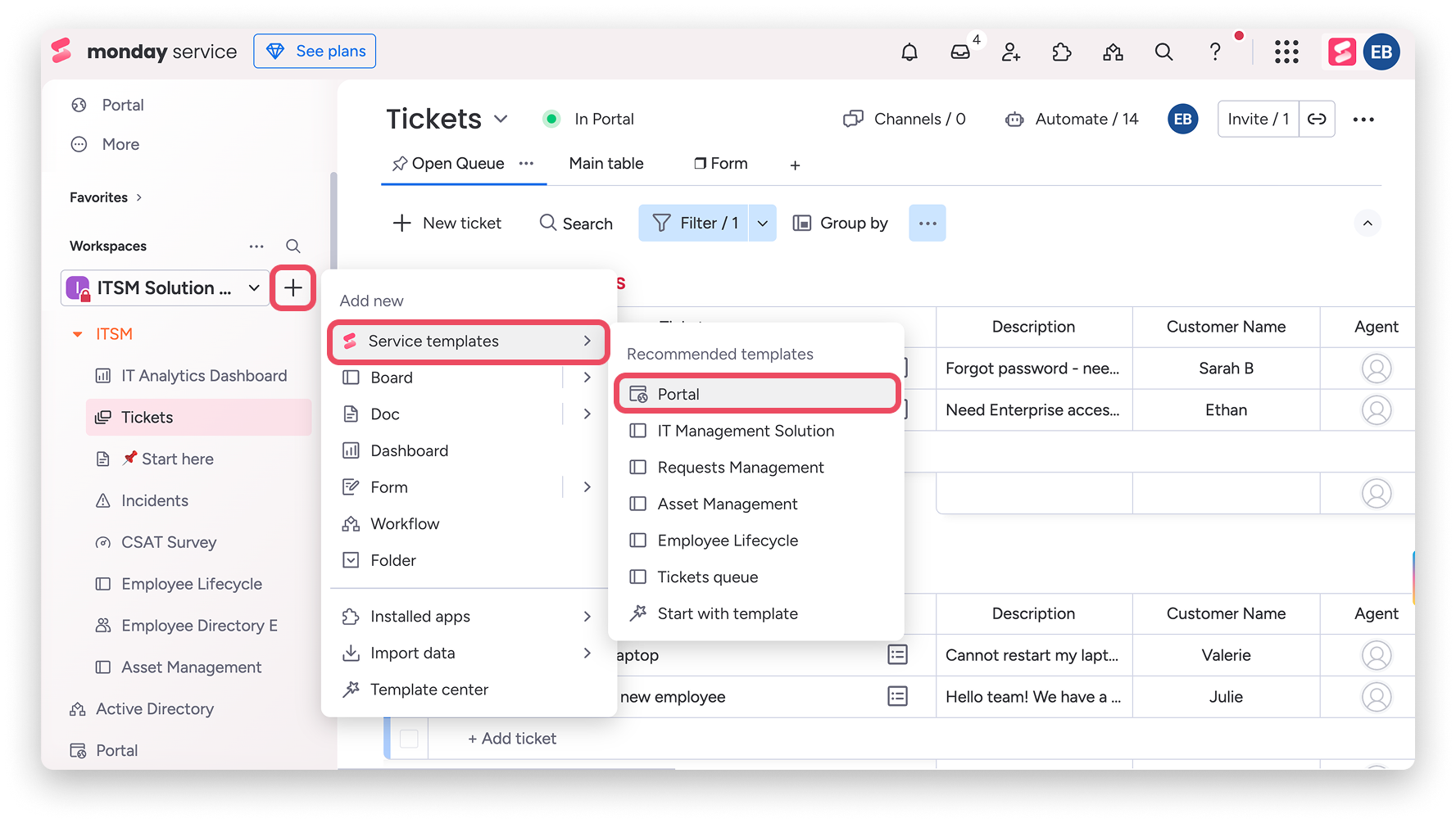Open the apps puzzle piece icon
The width and height of the screenshot is (1456, 823).
coord(1062,52)
